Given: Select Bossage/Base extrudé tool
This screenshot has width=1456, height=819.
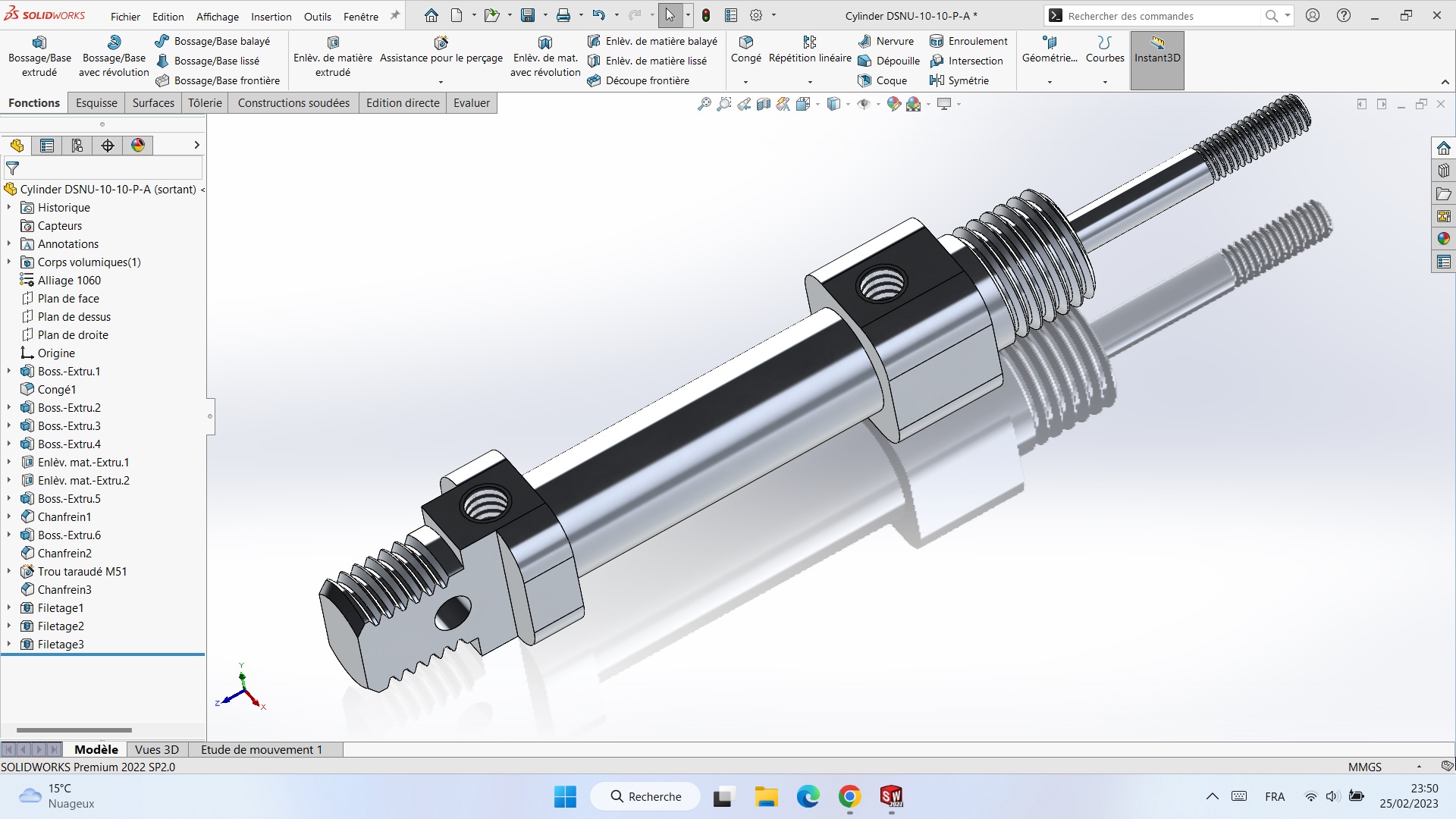Looking at the screenshot, I should point(39,57).
